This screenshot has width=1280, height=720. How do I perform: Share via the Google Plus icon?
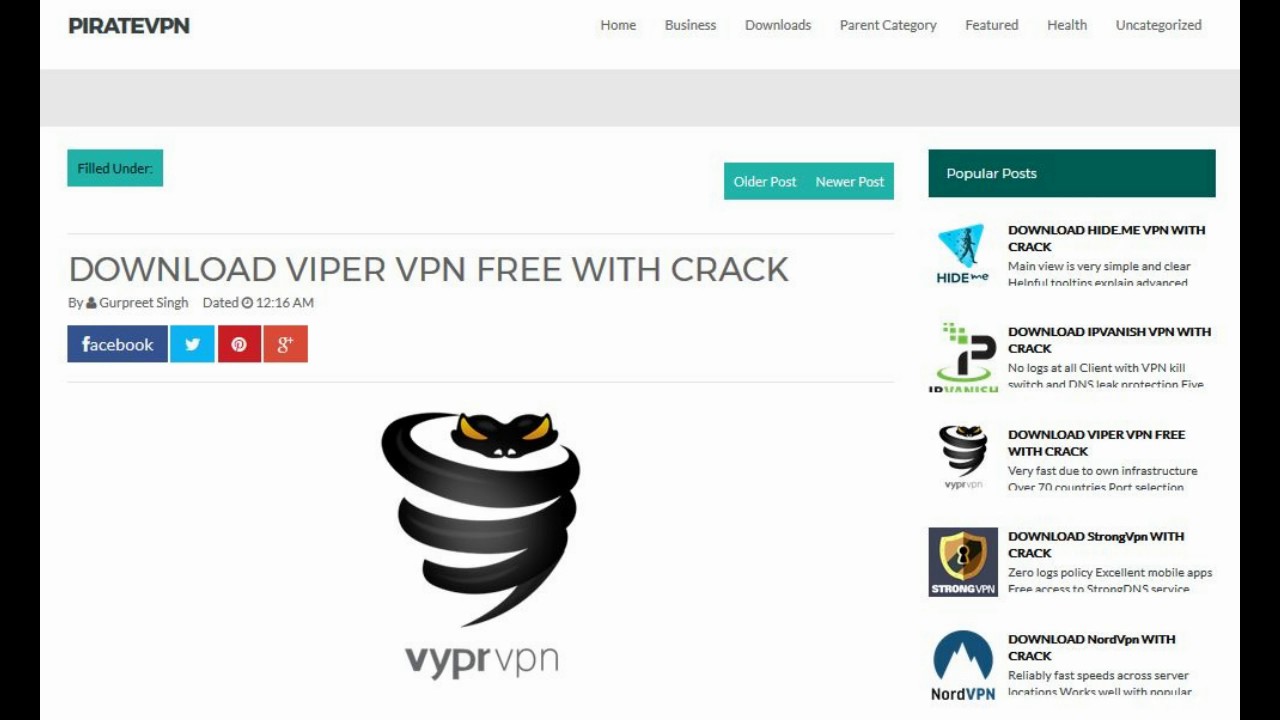(285, 344)
